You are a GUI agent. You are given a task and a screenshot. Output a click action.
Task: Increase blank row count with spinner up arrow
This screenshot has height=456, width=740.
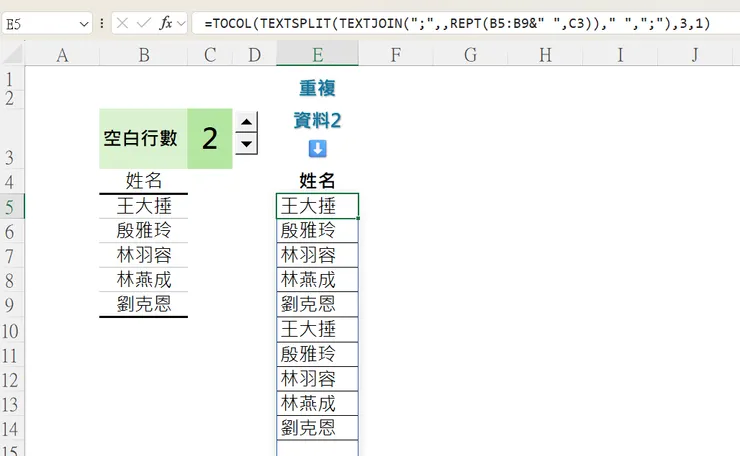pos(246,122)
